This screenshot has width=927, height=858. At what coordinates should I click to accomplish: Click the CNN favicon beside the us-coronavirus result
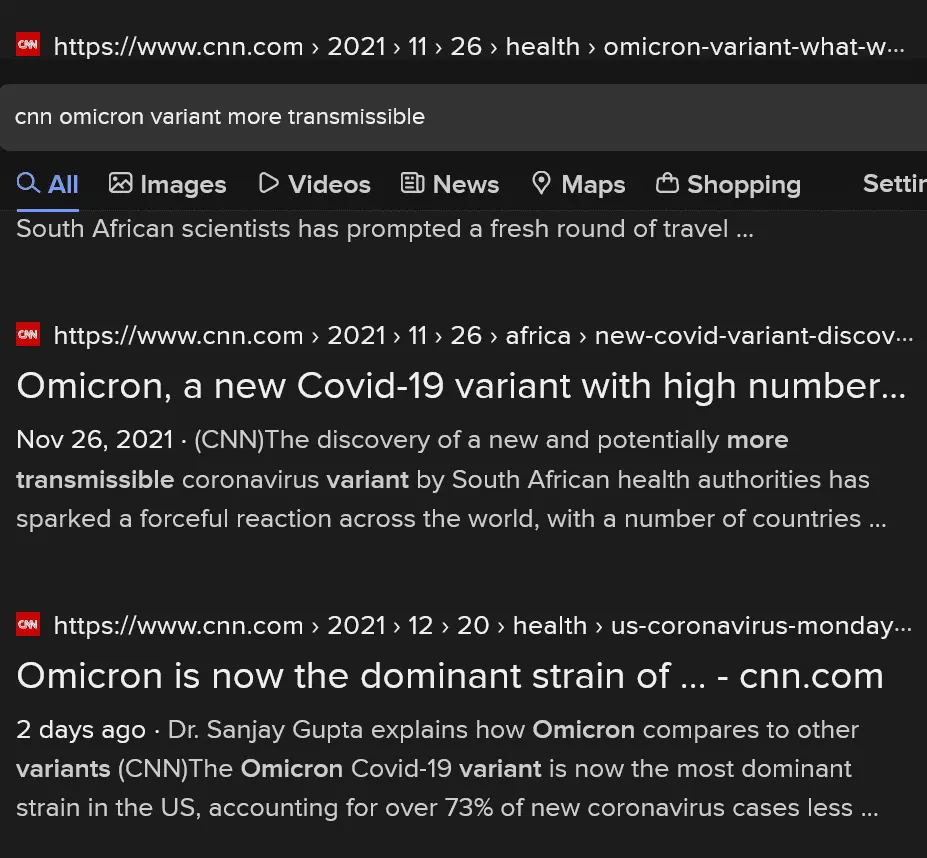coord(28,624)
